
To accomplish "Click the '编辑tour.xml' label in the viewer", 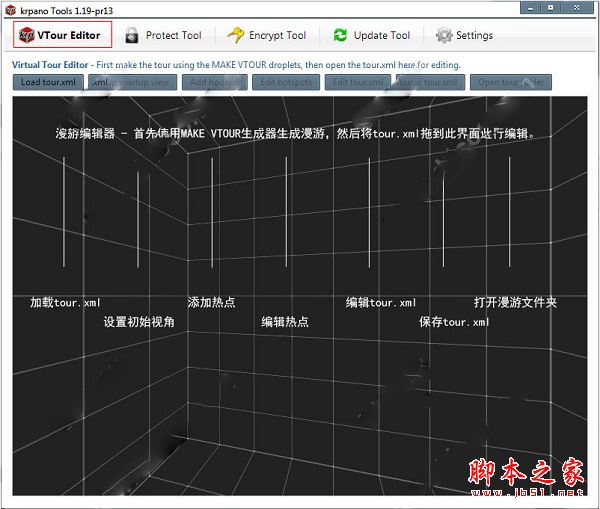I will click(x=381, y=303).
